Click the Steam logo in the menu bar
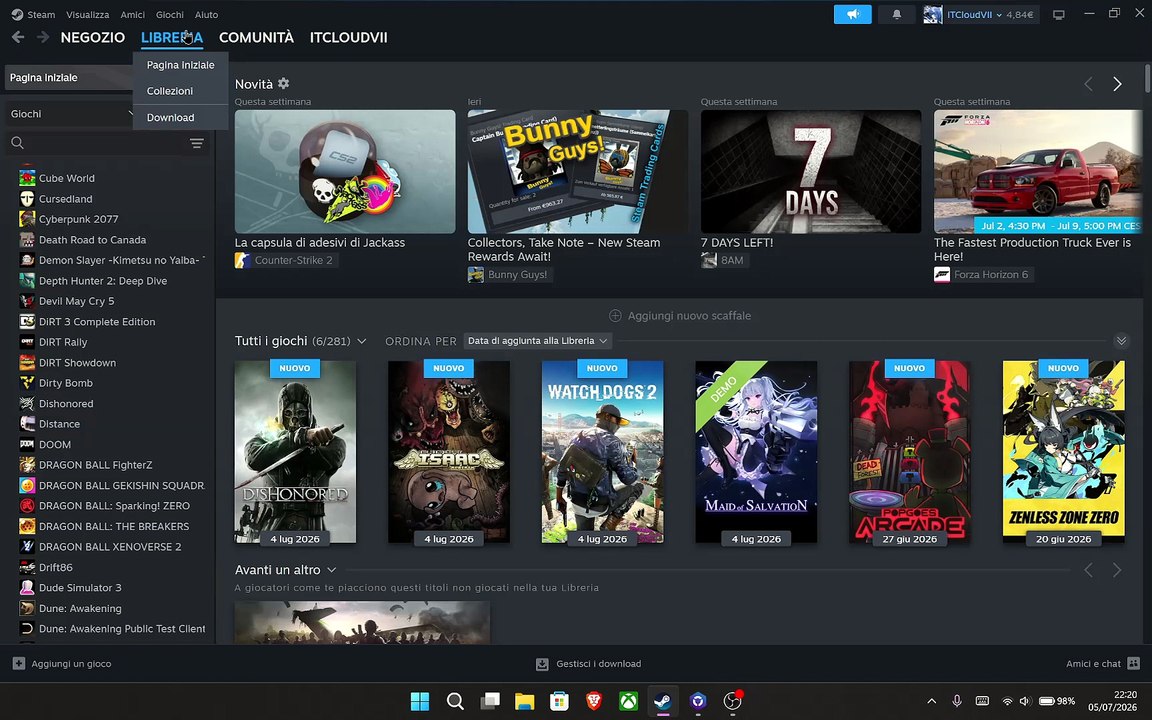The width and height of the screenshot is (1152, 720). 17,14
